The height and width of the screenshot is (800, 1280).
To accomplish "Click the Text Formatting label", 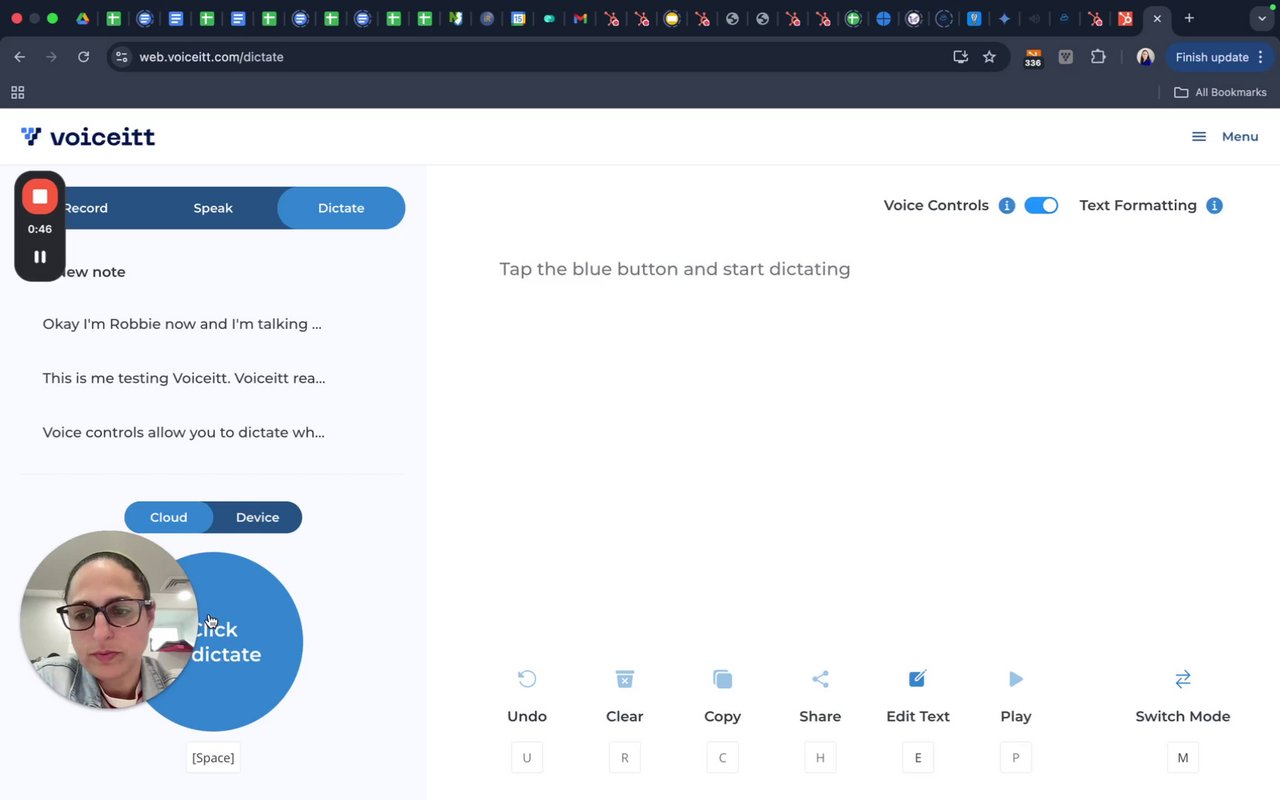I will pyautogui.click(x=1138, y=205).
